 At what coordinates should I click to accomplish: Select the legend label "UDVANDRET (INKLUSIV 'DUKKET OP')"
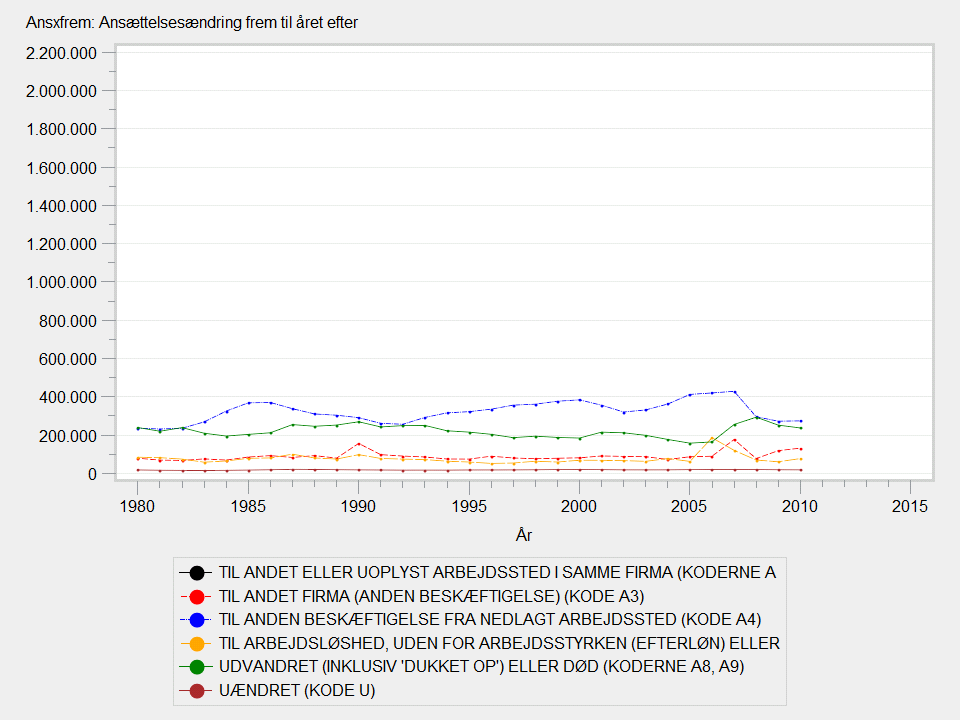481,667
